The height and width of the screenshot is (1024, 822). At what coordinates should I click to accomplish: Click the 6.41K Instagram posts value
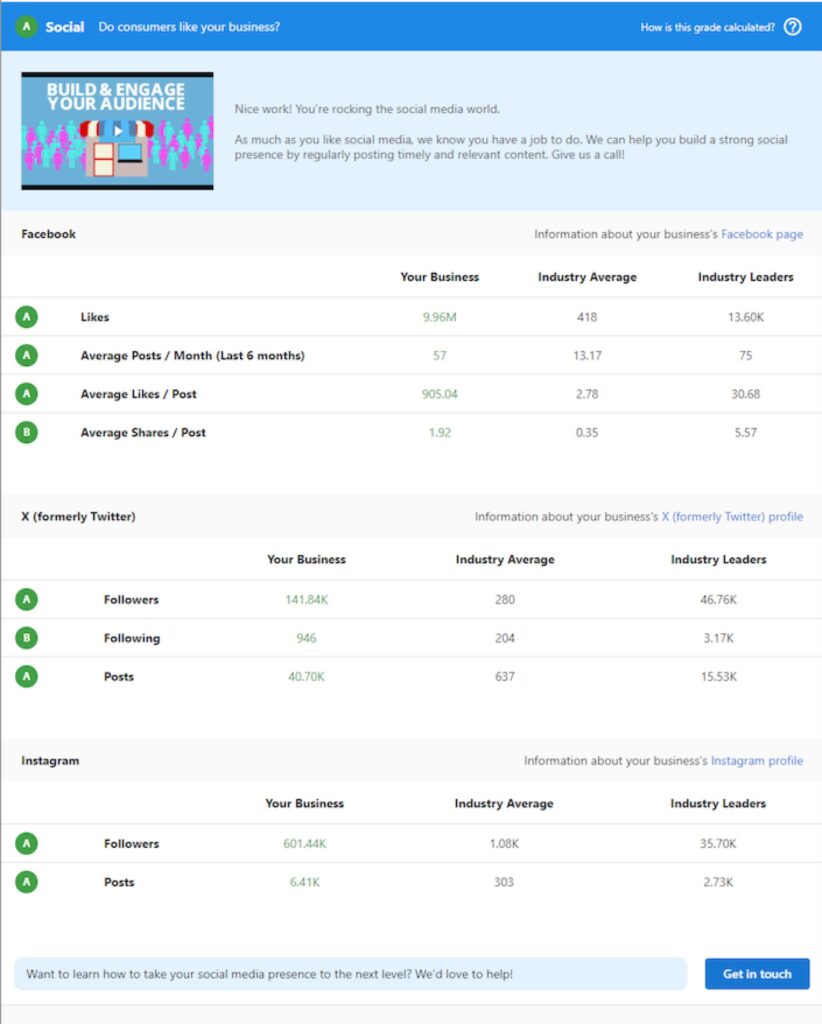coord(304,883)
